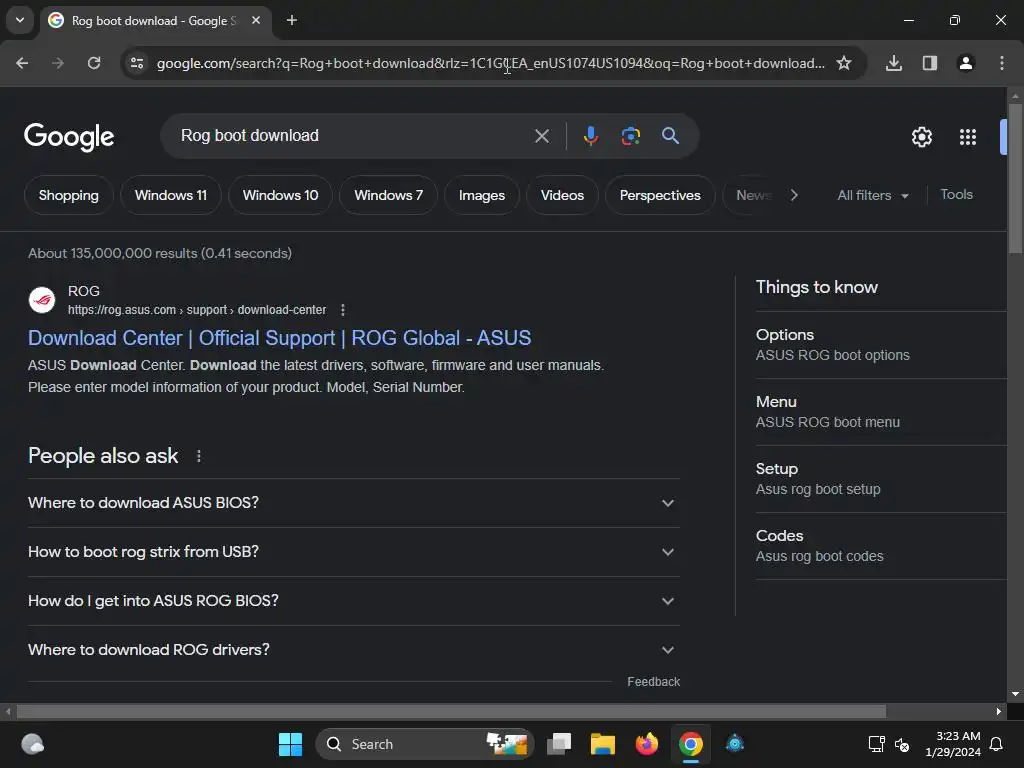Expand 'How to boot rog strix from USB?'
The image size is (1024, 768).
click(x=354, y=552)
